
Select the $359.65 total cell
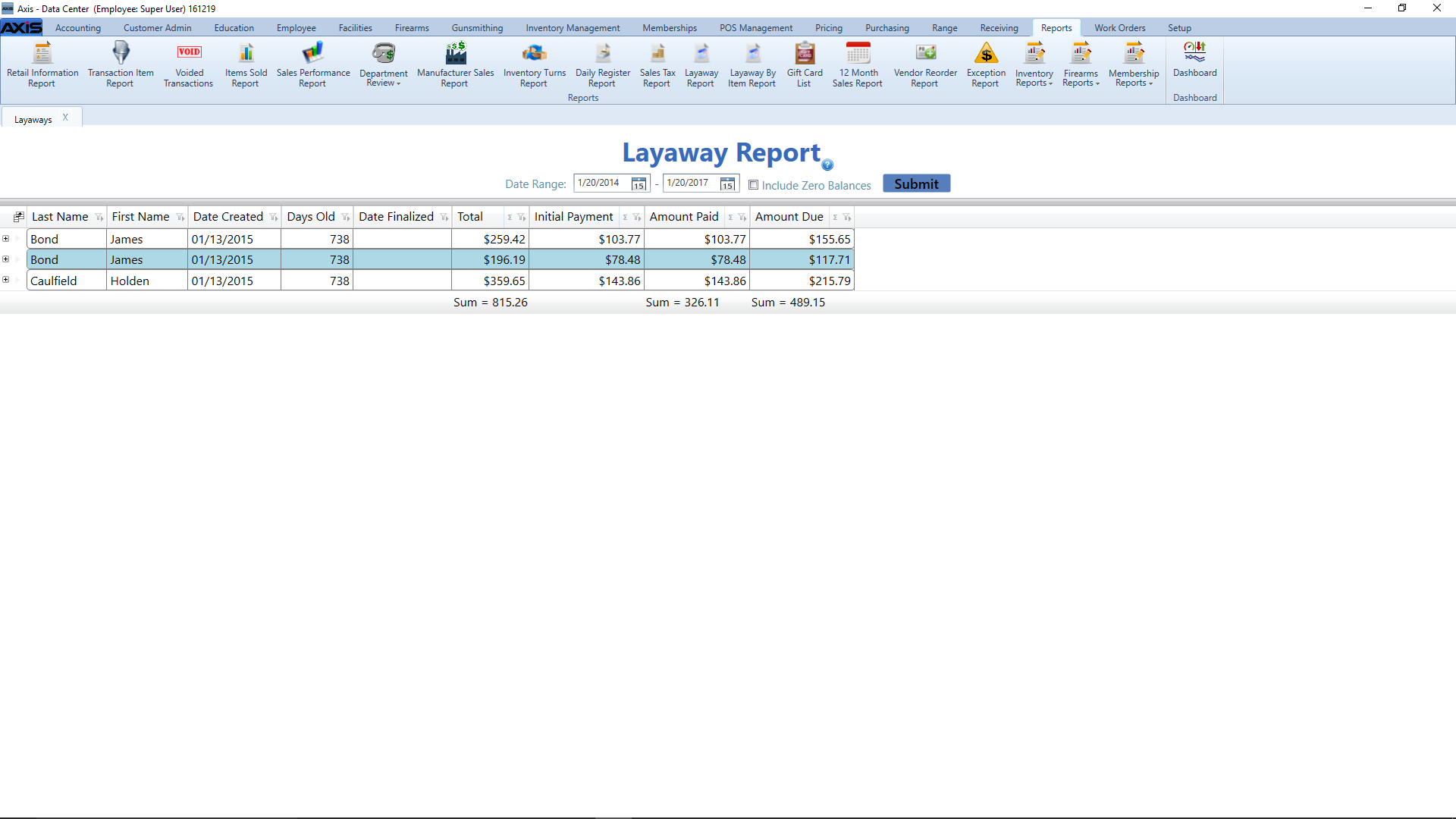click(490, 281)
